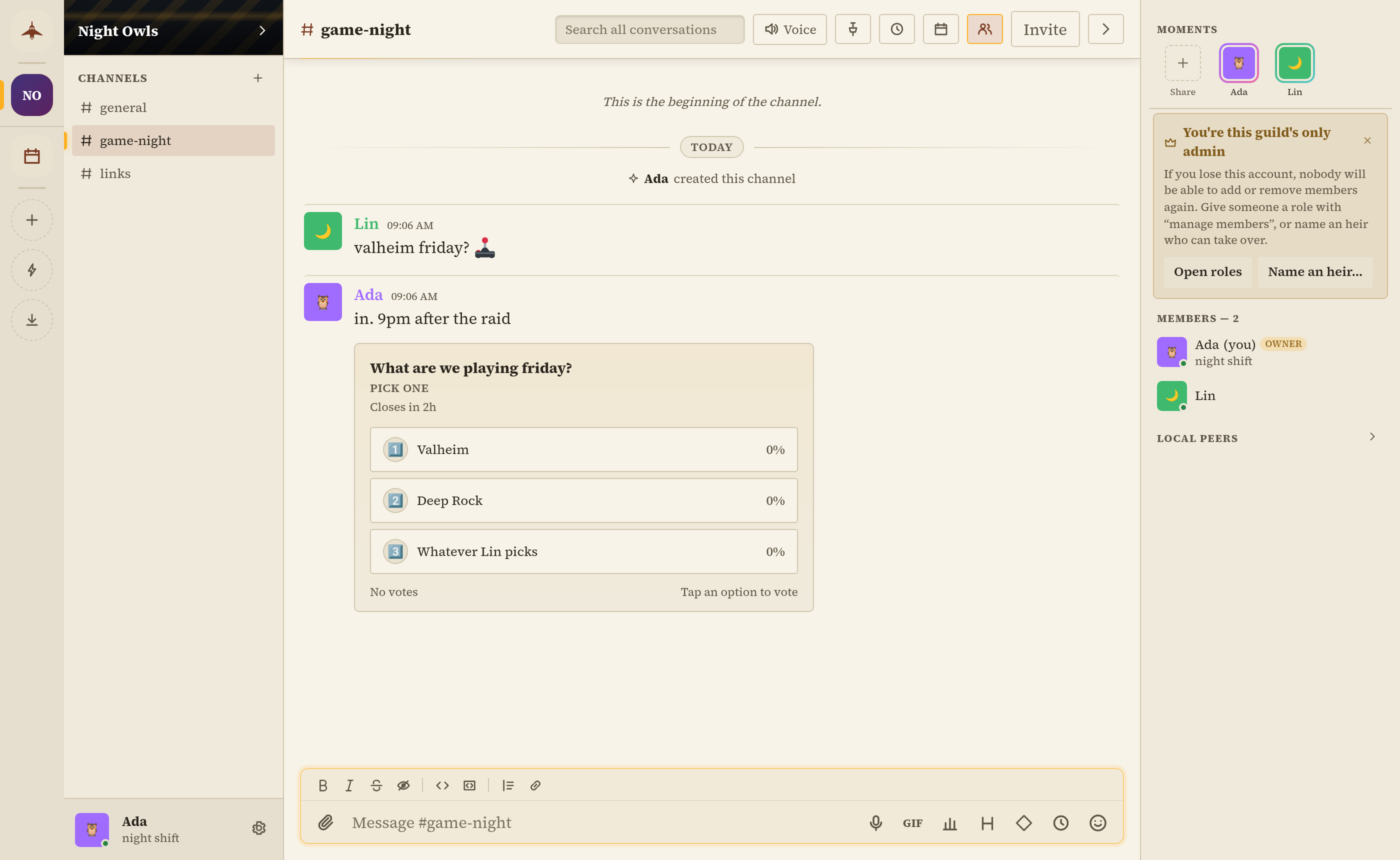Add a new guild with plus icon

click(x=32, y=219)
